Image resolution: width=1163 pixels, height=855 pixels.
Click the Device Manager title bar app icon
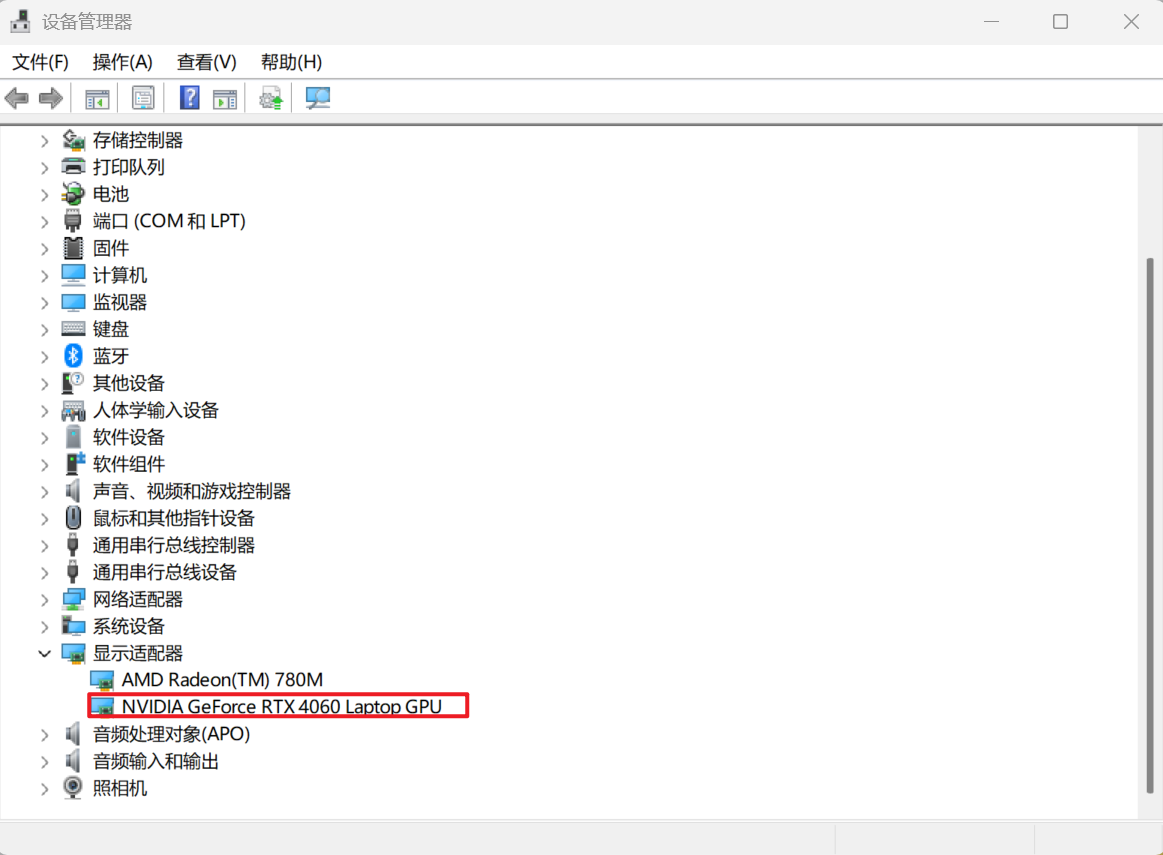point(21,22)
